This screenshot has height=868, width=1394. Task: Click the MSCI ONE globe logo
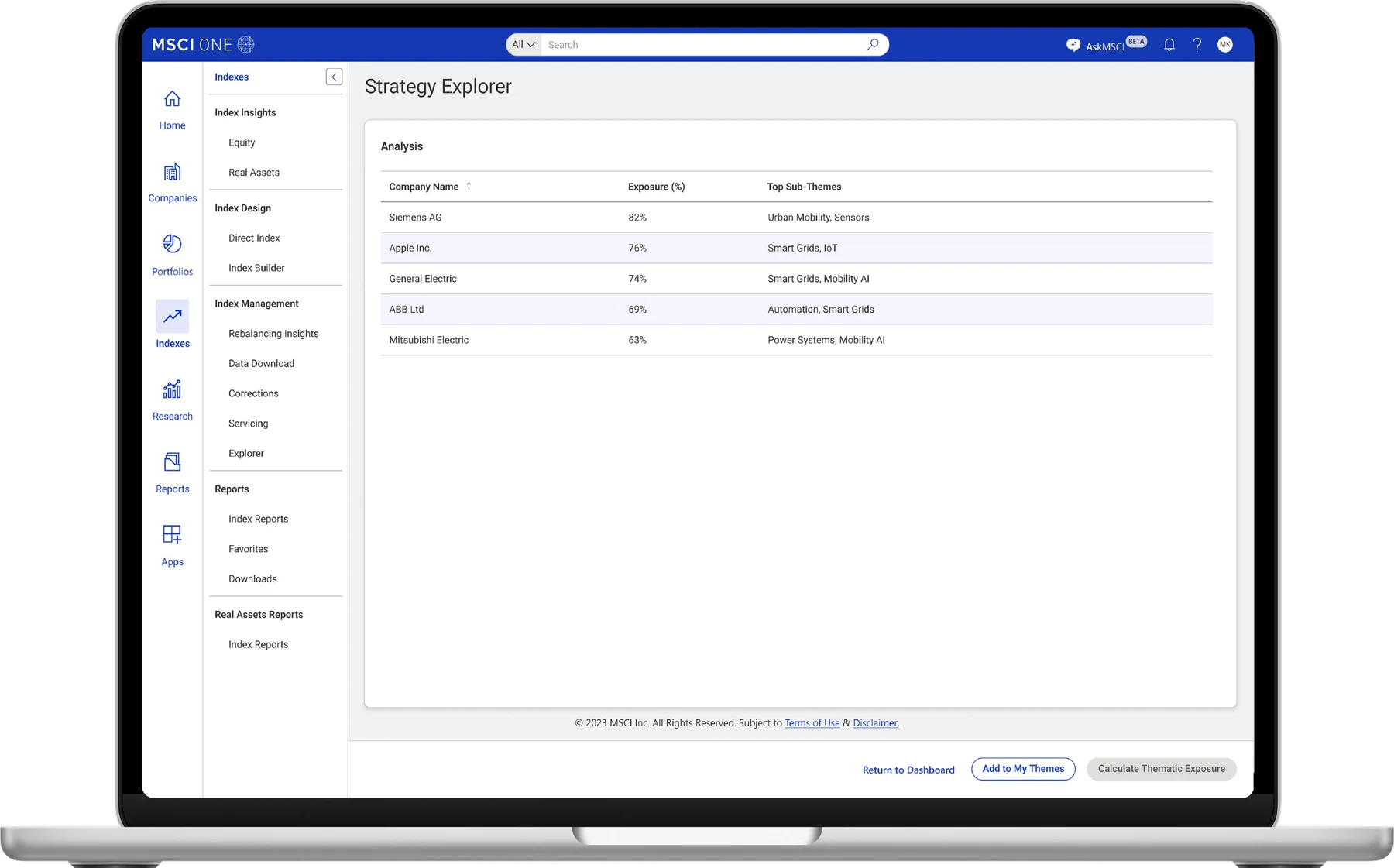(245, 44)
